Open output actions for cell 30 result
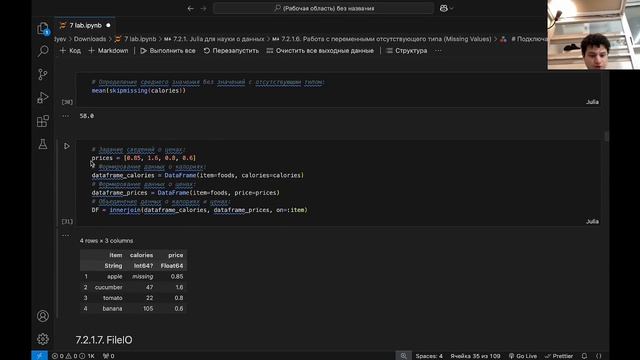Screen dimensions: 640x360 (x=65, y=116)
